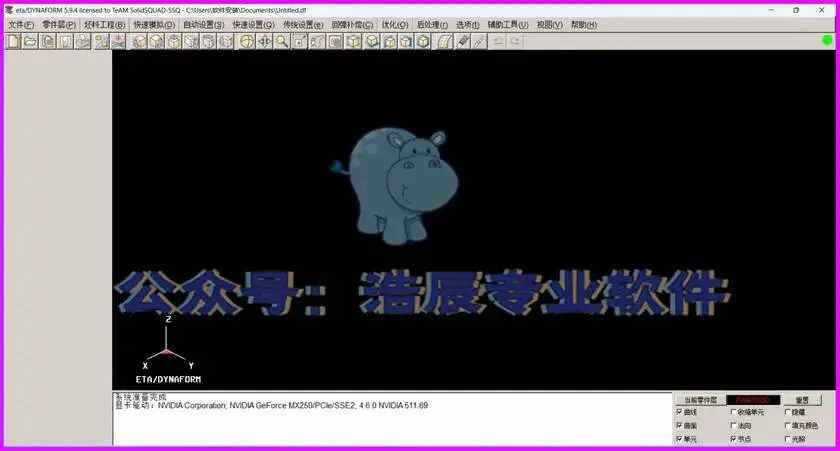Open the 后处理(r) menu
The image size is (840, 451).
432,25
